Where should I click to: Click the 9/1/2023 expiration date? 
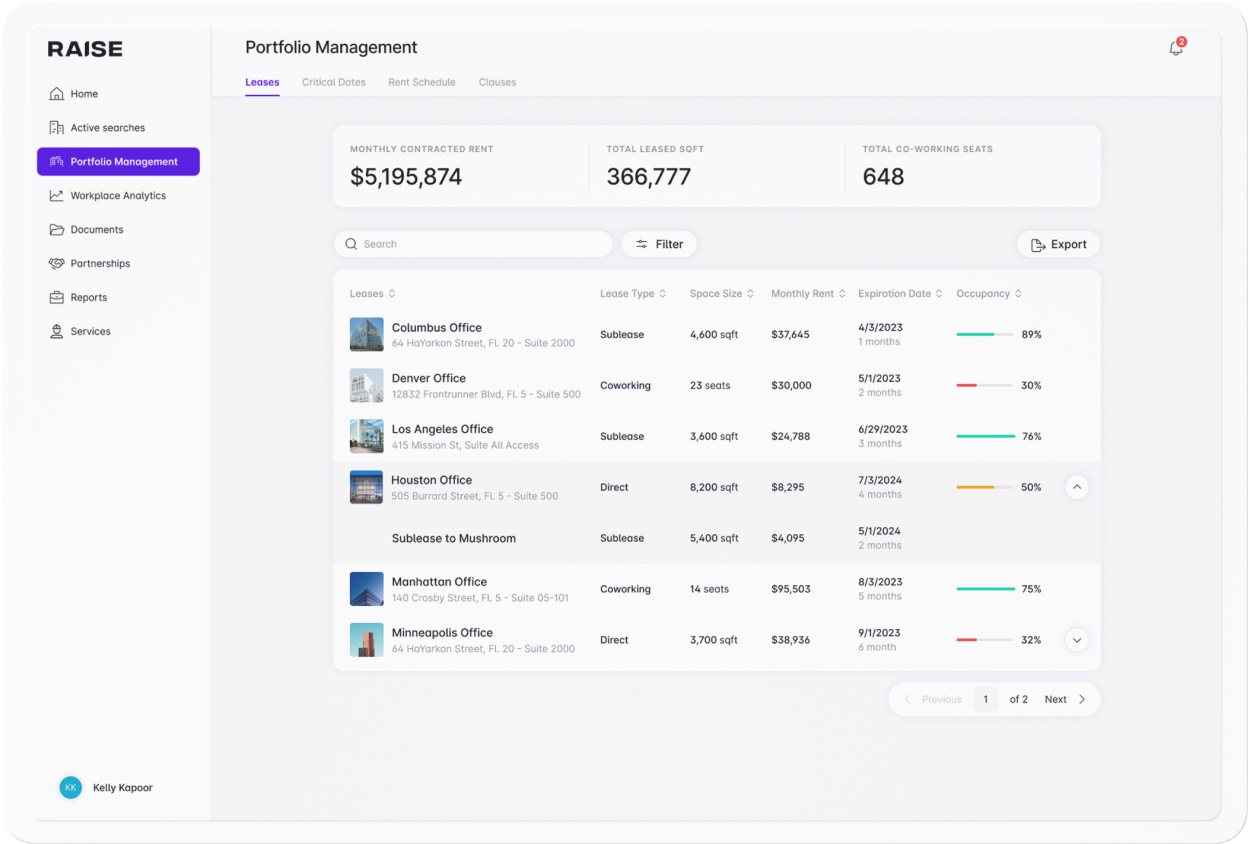879,633
